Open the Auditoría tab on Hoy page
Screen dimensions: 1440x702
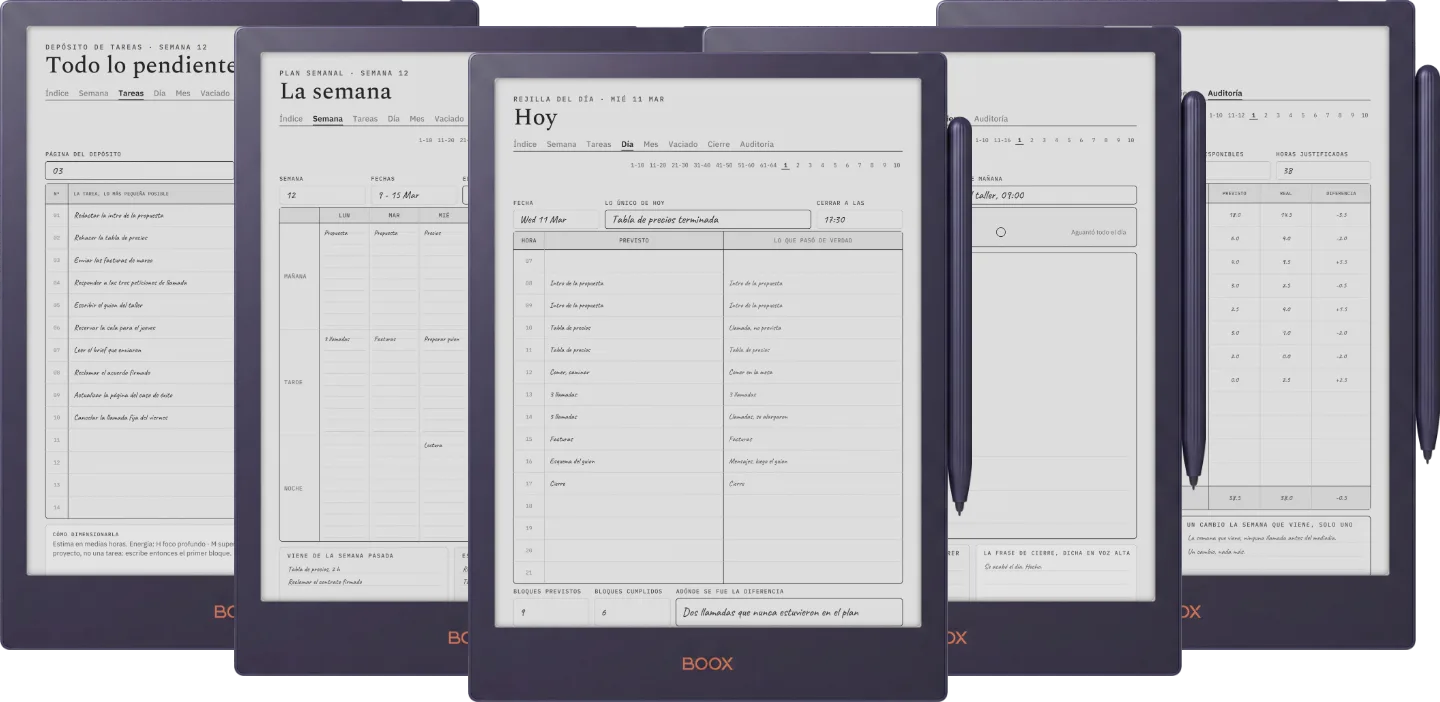tap(757, 144)
